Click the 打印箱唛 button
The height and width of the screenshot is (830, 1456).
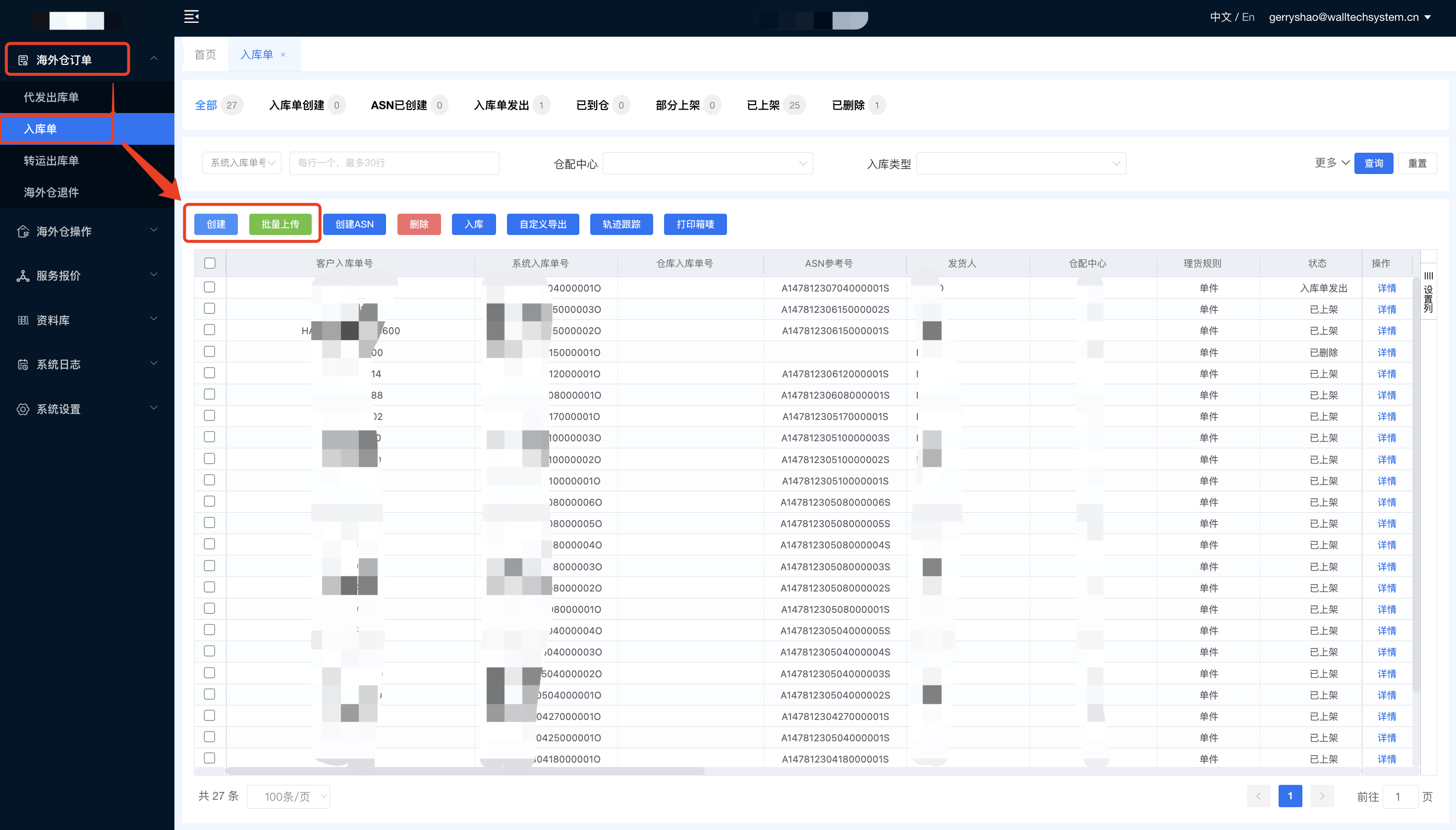695,224
